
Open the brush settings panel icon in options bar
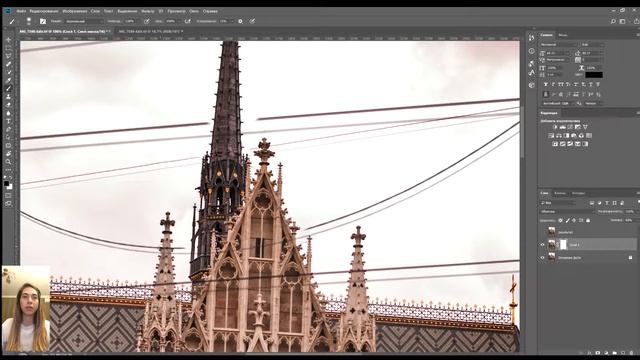43,21
